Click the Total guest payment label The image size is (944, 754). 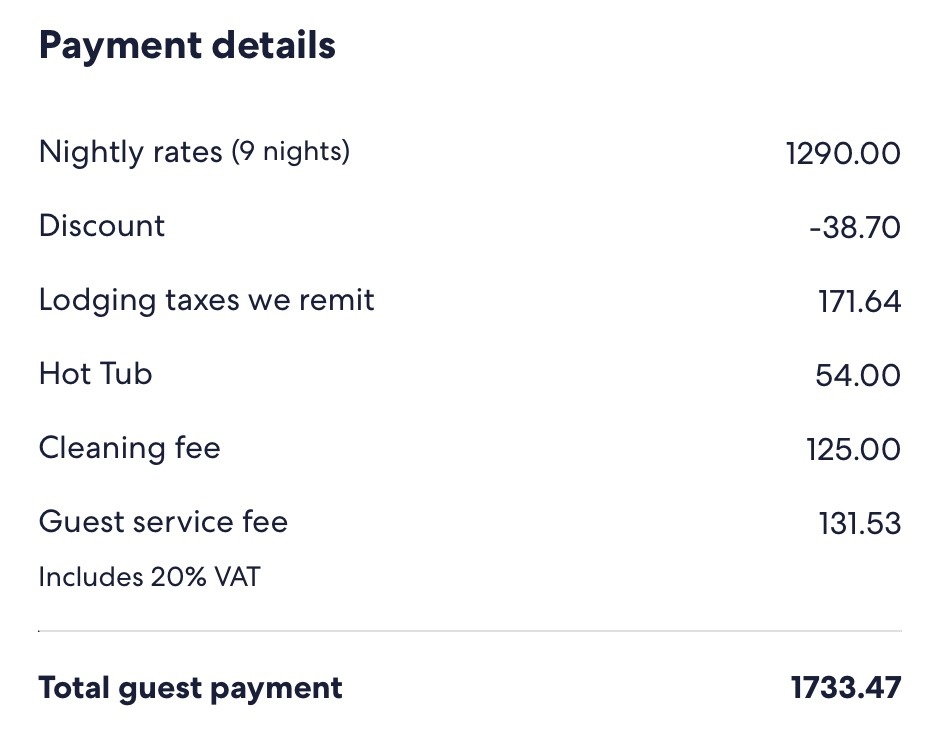pos(190,688)
